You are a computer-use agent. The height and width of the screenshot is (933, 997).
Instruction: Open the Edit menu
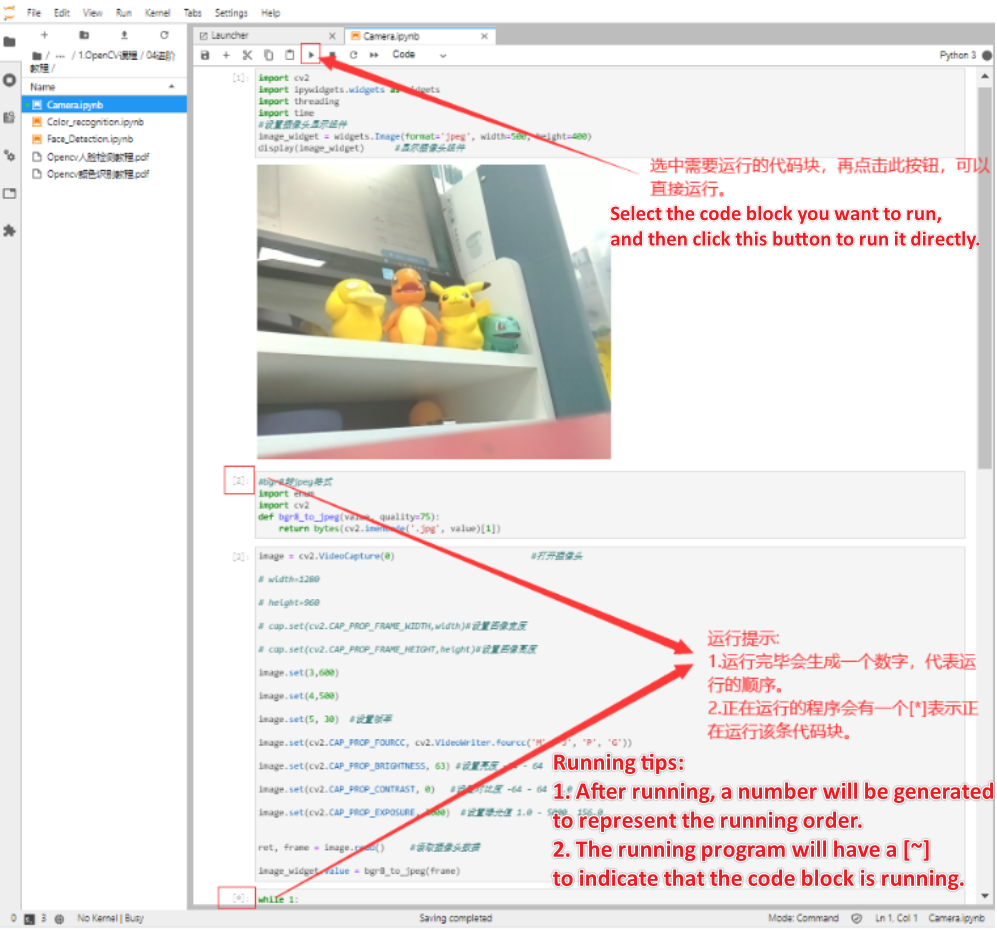click(x=62, y=13)
